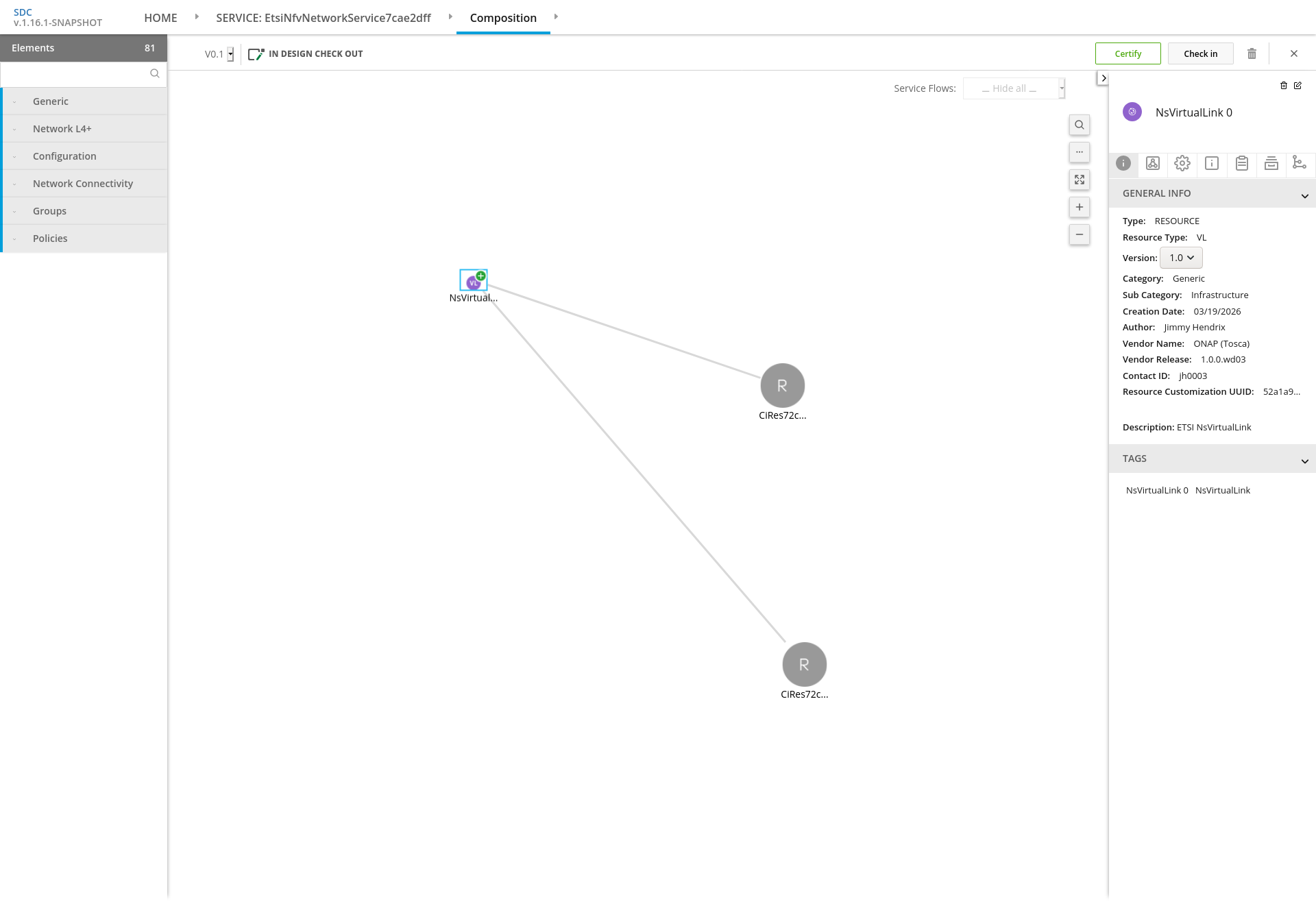Click the canvas search magnifier icon

pos(1080,125)
